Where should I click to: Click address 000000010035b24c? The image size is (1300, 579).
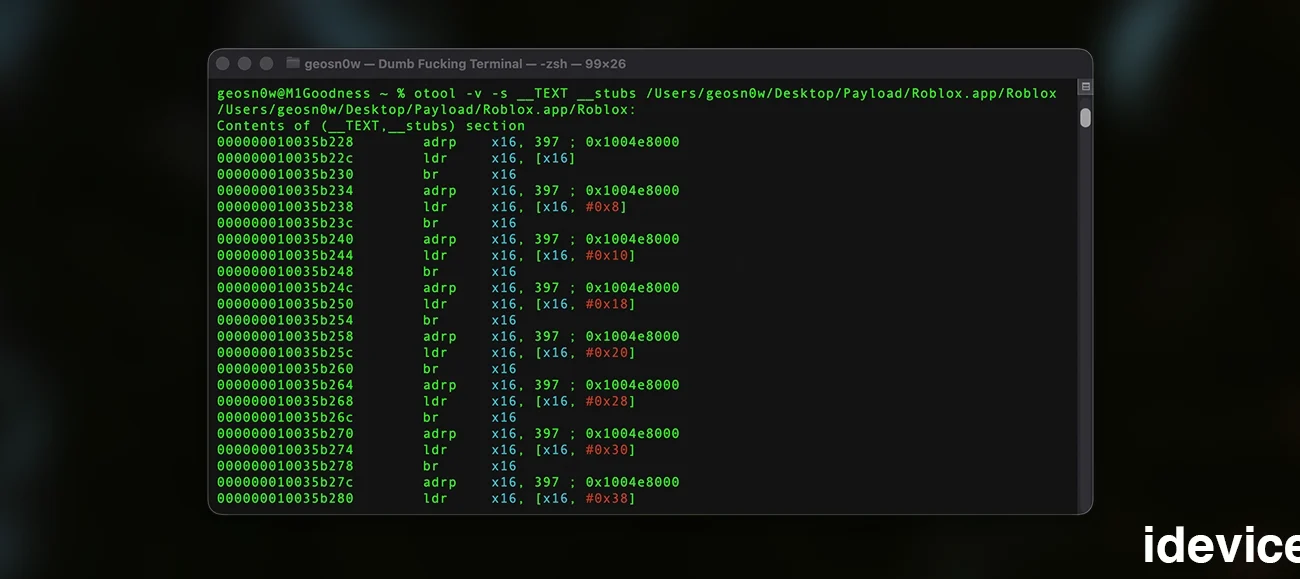tap(285, 288)
